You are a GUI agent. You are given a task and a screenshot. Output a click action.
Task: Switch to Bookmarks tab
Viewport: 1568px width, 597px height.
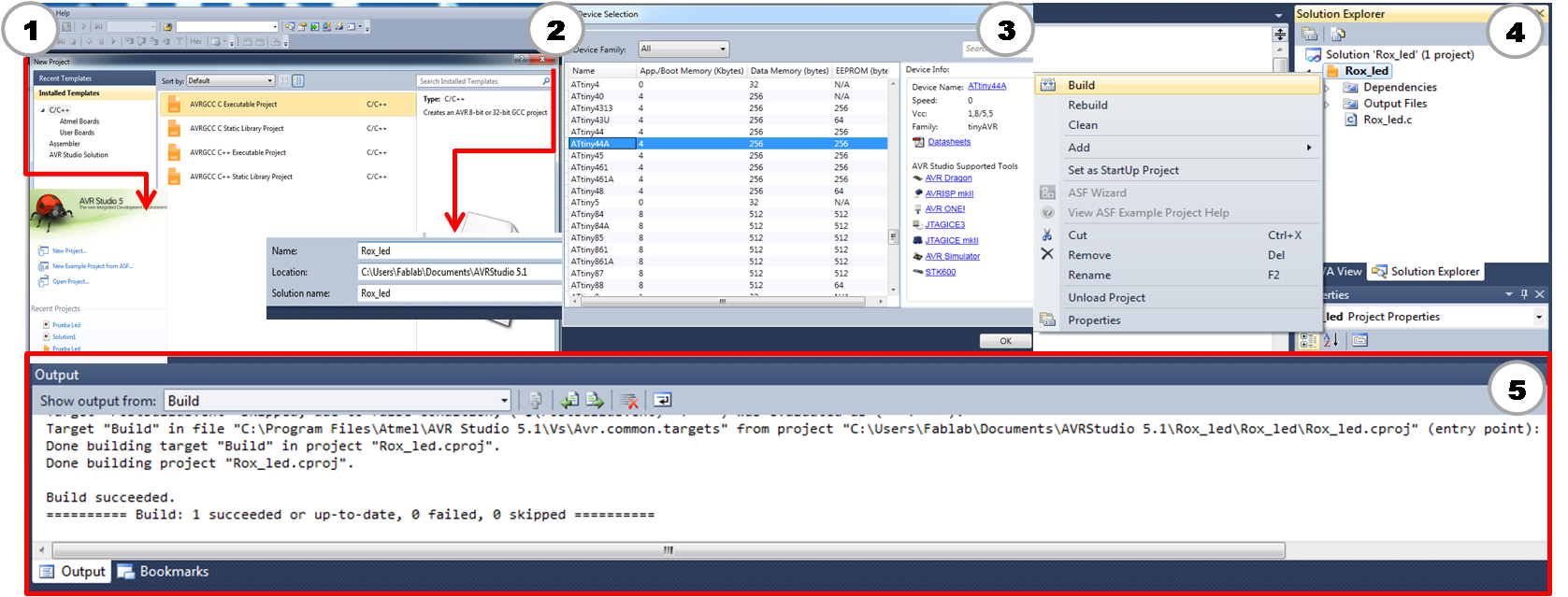point(164,571)
